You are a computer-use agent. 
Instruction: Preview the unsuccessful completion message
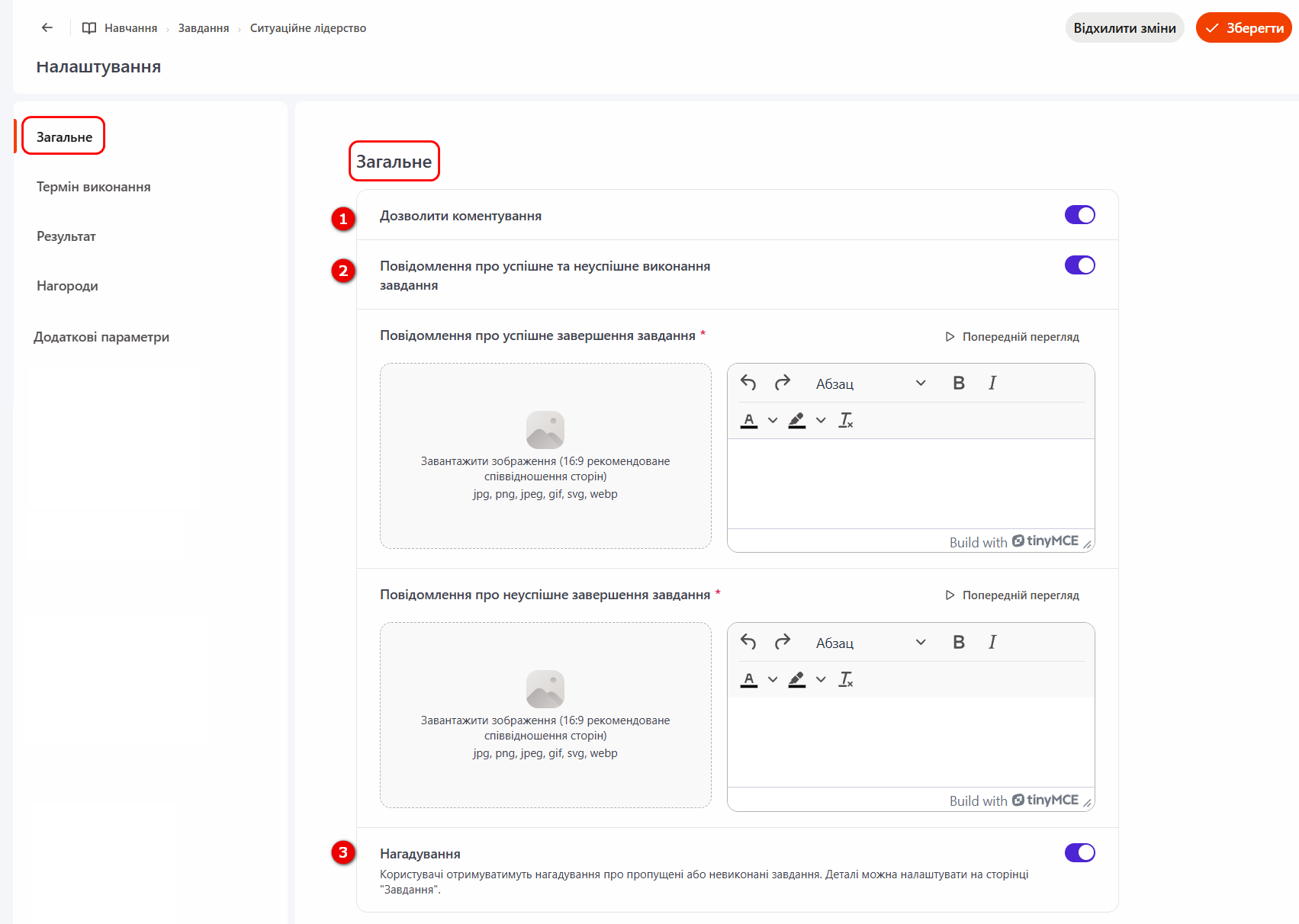point(1012,595)
